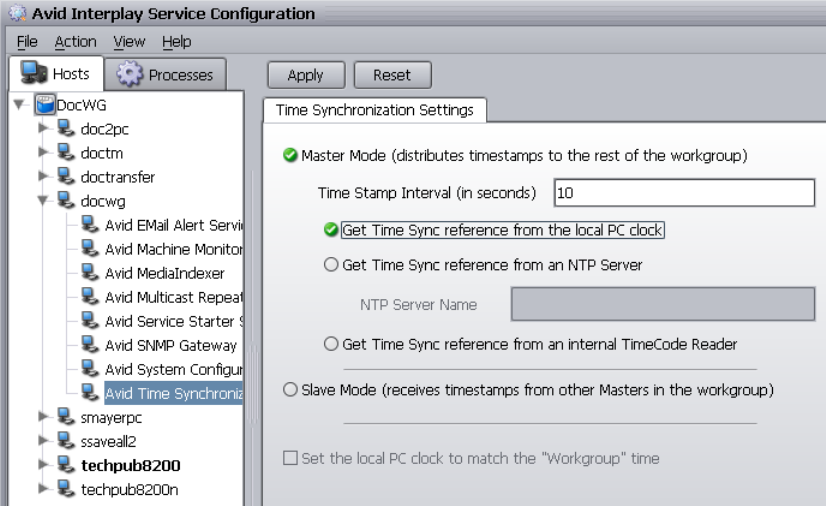Click the Avid MediaIndexer service icon
Image resolution: width=826 pixels, height=506 pixels.
(92, 273)
